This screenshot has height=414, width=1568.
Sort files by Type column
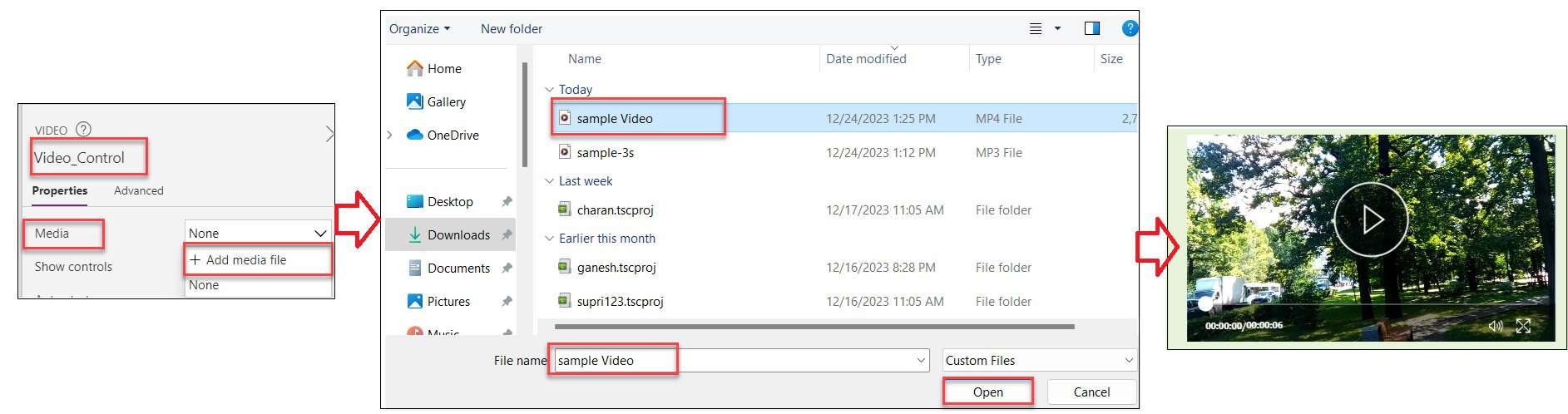pyautogui.click(x=988, y=58)
